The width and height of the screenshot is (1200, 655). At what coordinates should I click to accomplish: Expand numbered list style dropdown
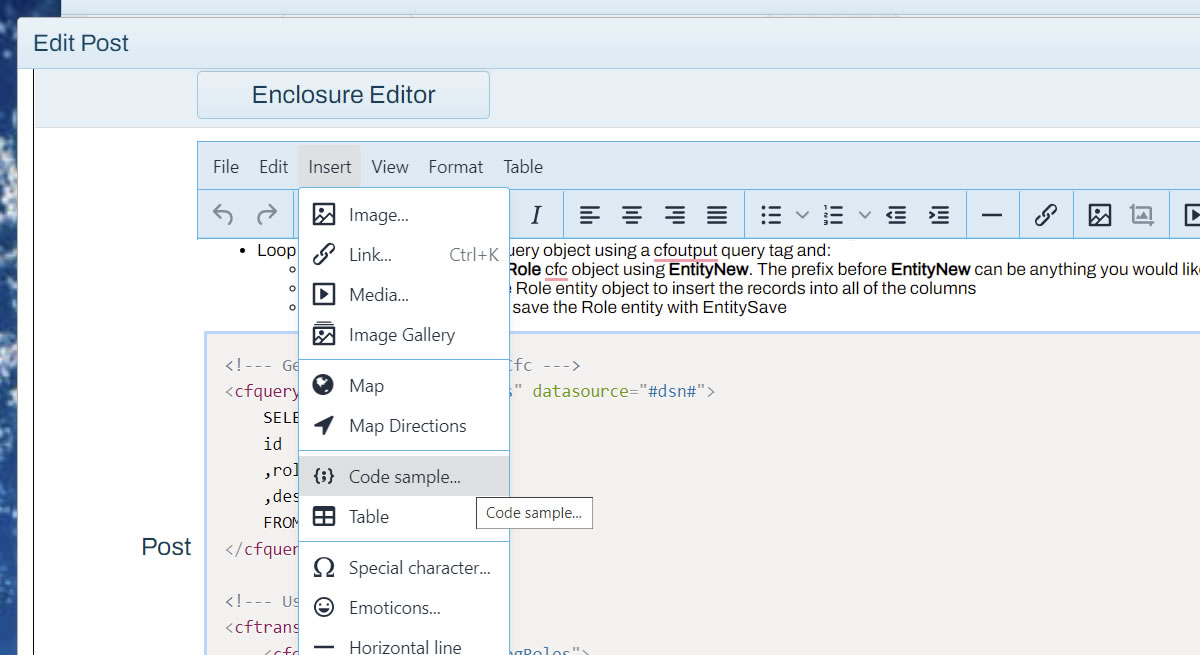865,214
